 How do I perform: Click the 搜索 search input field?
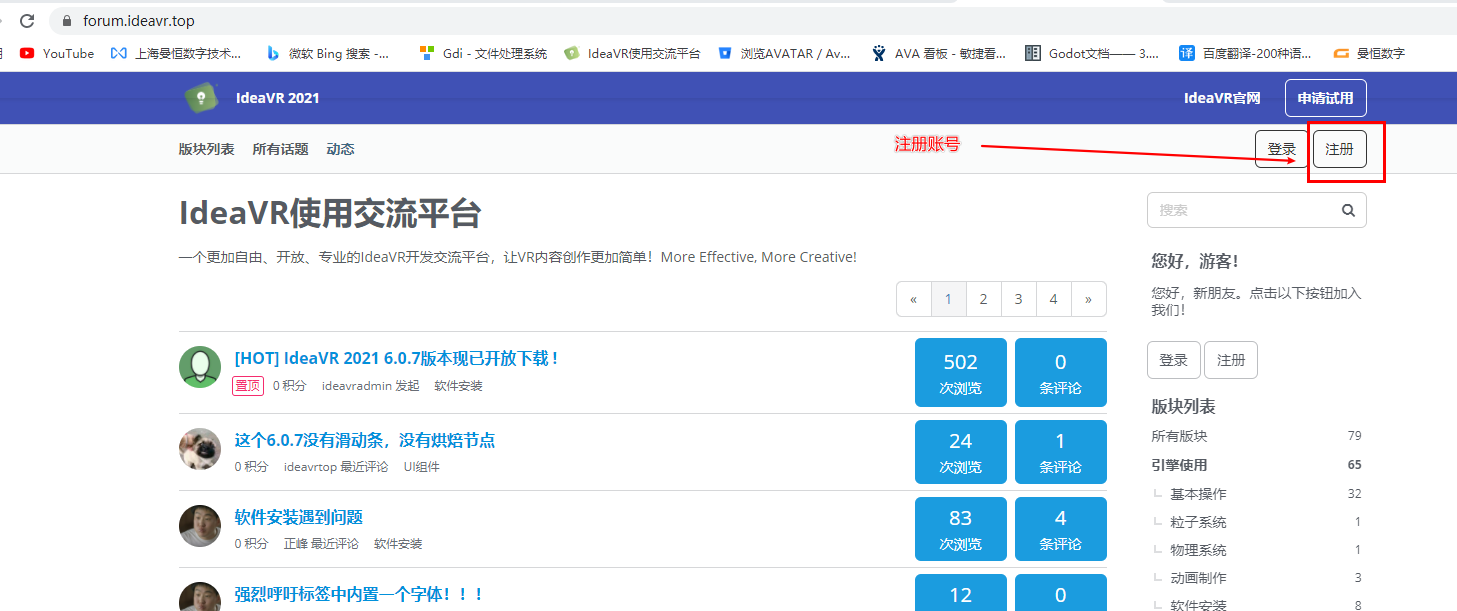pyautogui.click(x=1240, y=210)
